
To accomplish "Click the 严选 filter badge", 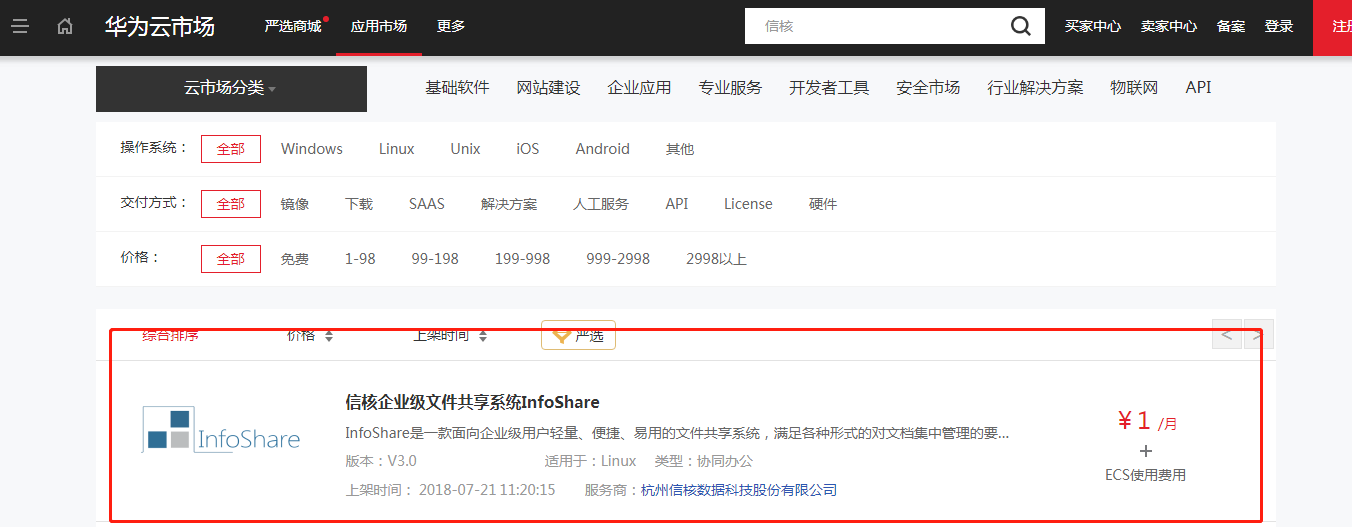I will coord(578,336).
